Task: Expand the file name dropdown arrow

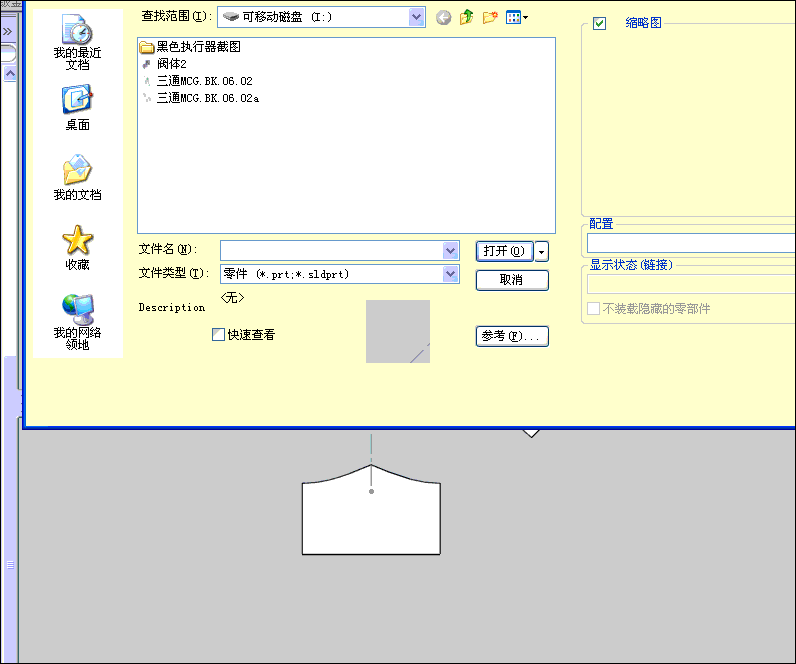Action: pos(450,250)
